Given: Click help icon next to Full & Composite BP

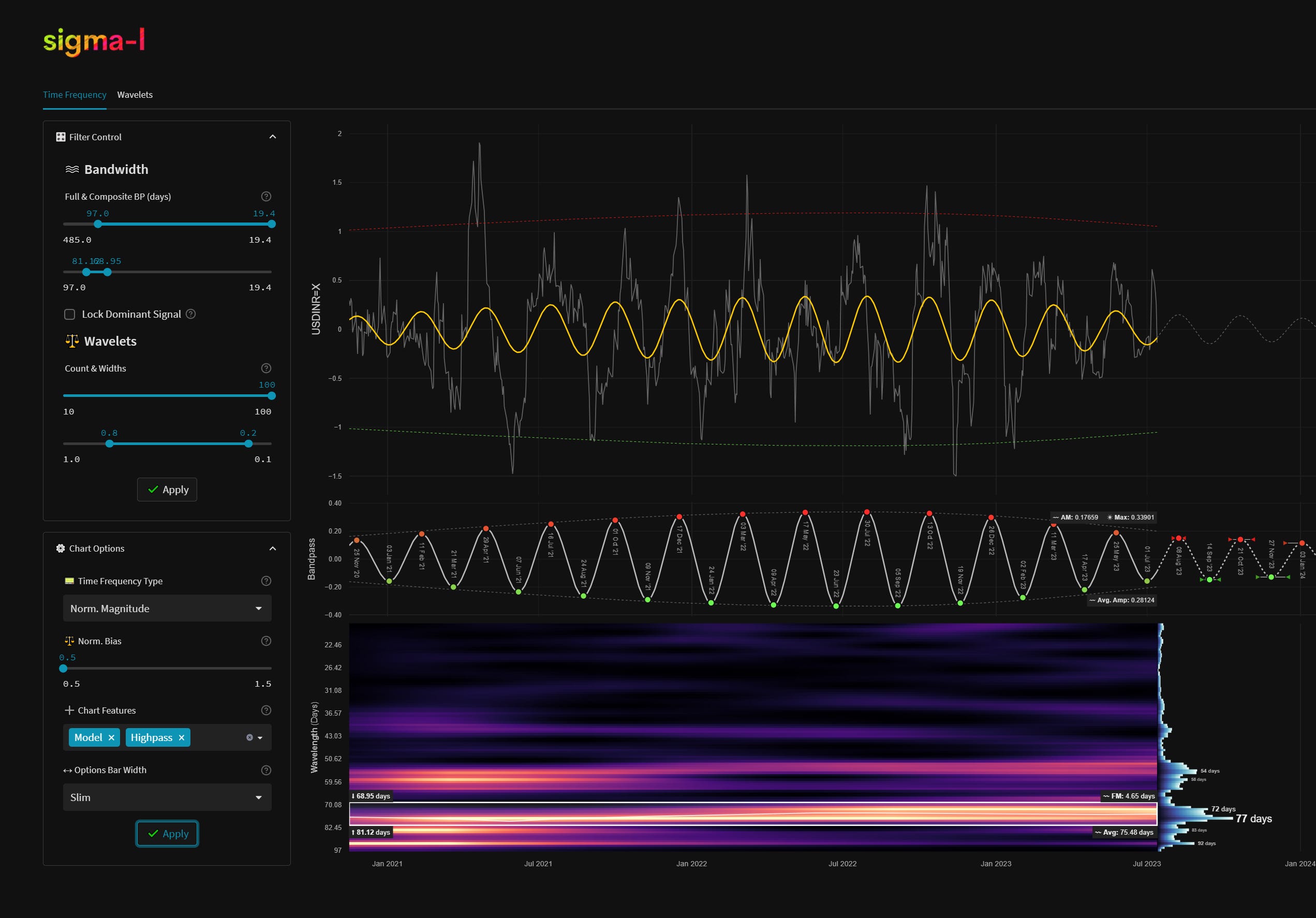Looking at the screenshot, I should [266, 197].
